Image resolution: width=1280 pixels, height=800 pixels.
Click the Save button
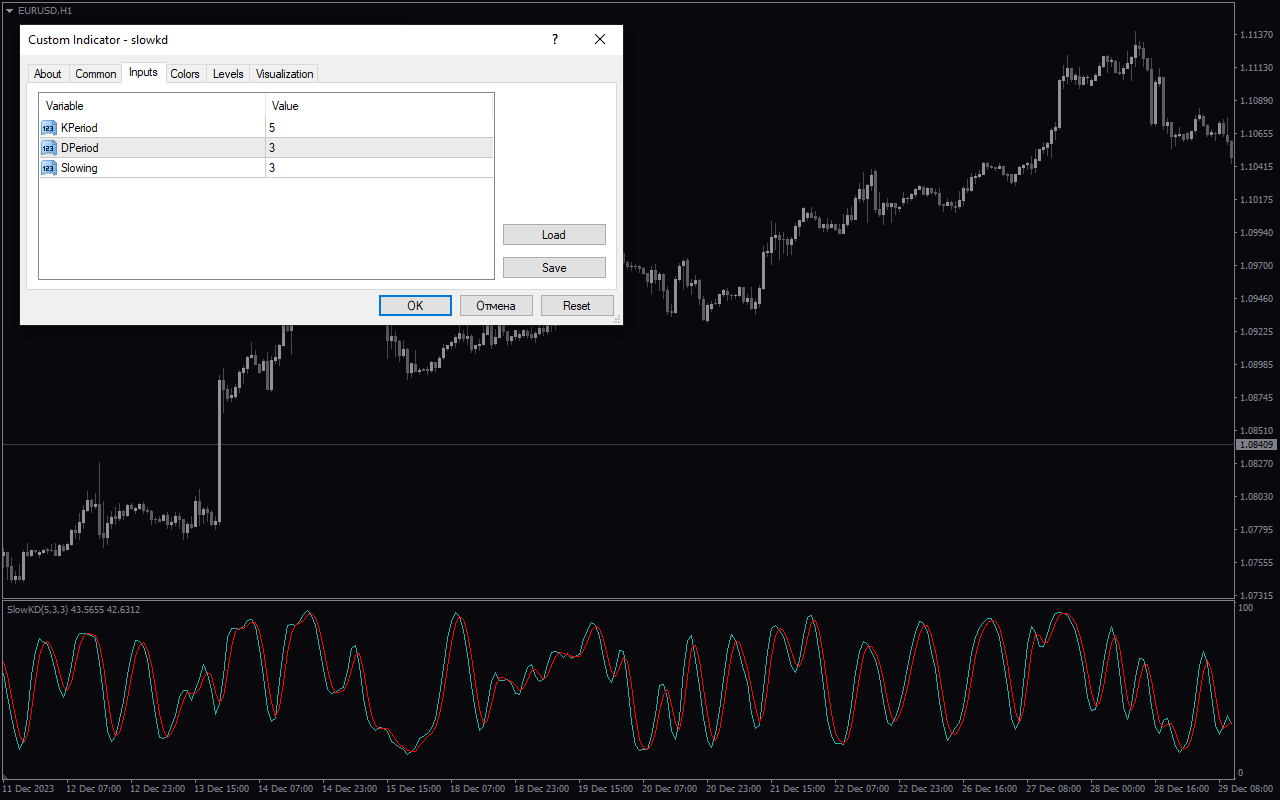tap(554, 268)
